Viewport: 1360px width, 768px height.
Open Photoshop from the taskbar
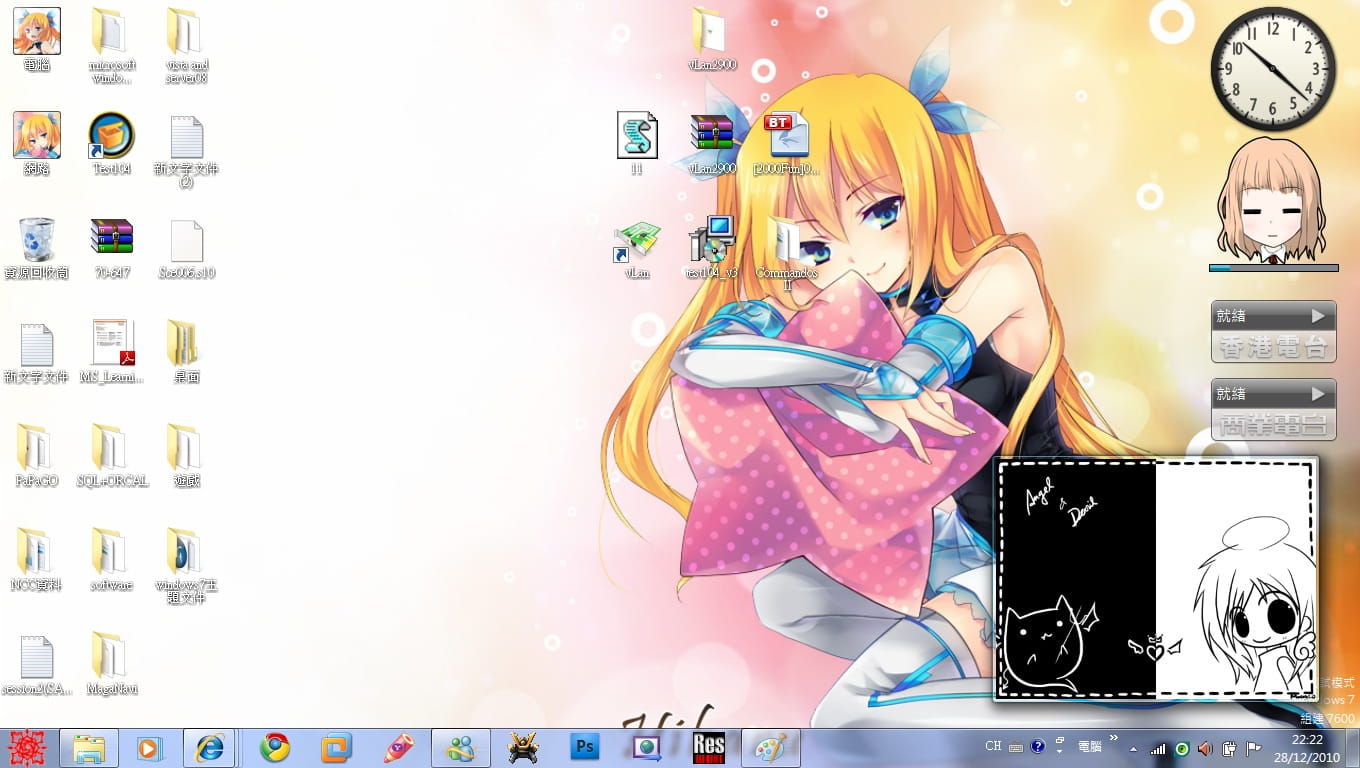(584, 748)
